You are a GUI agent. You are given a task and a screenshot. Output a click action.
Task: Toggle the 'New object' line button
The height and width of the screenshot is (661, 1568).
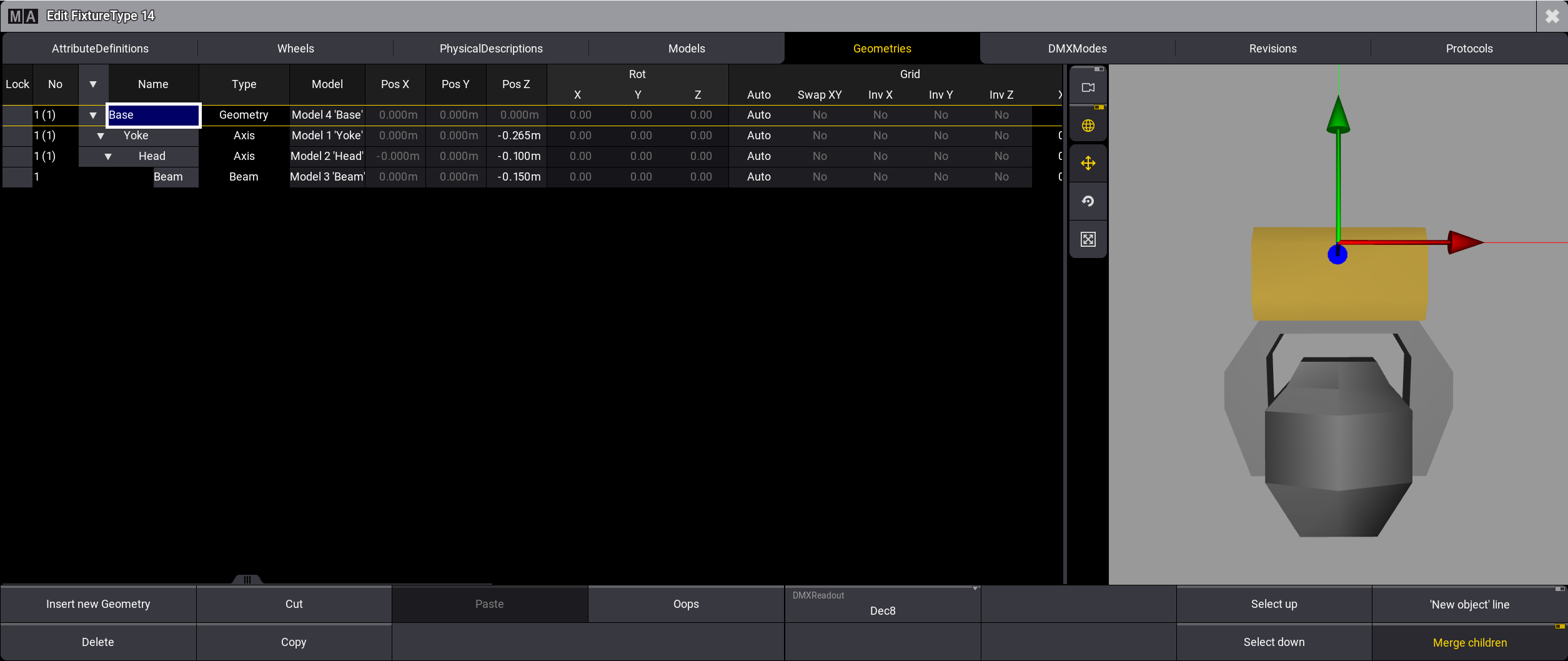[1469, 604]
